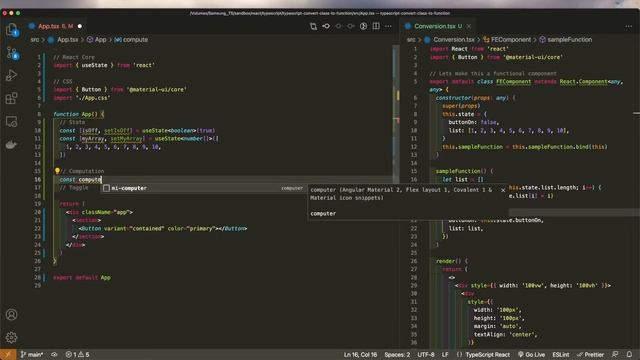
Task: Click the minimap scrollbar of the App.tsx editor
Action: point(396,114)
